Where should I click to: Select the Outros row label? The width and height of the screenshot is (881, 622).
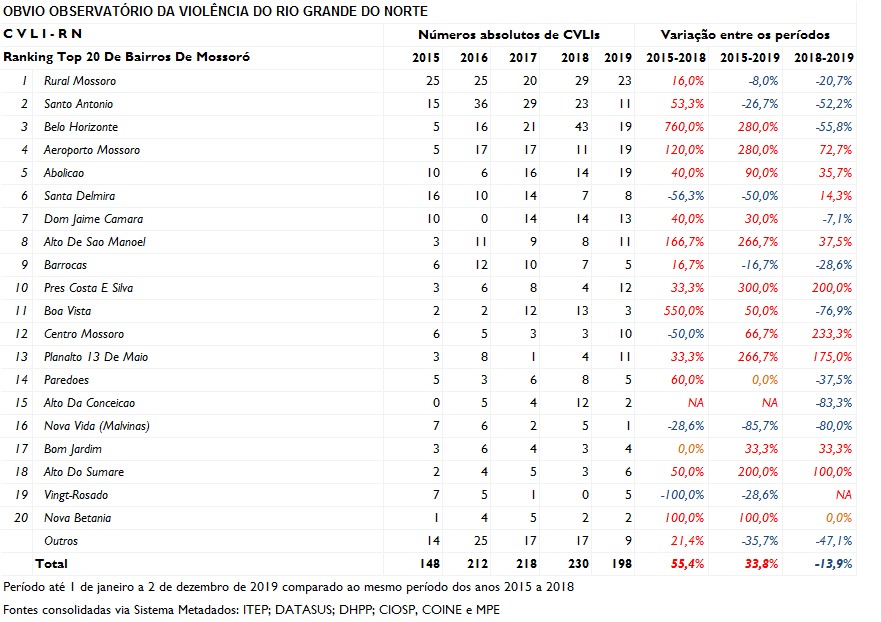click(x=61, y=541)
